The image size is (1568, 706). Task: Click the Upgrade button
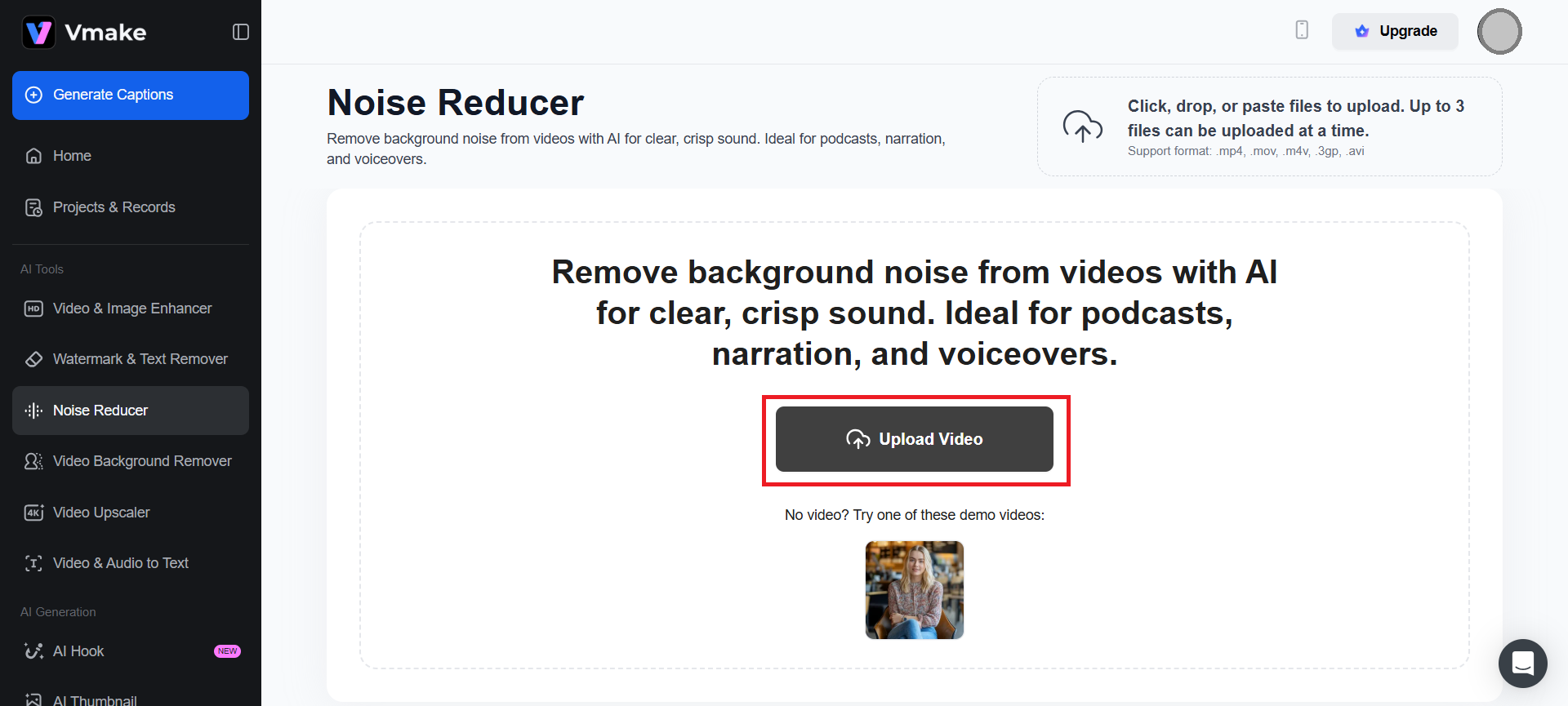pos(1395,31)
